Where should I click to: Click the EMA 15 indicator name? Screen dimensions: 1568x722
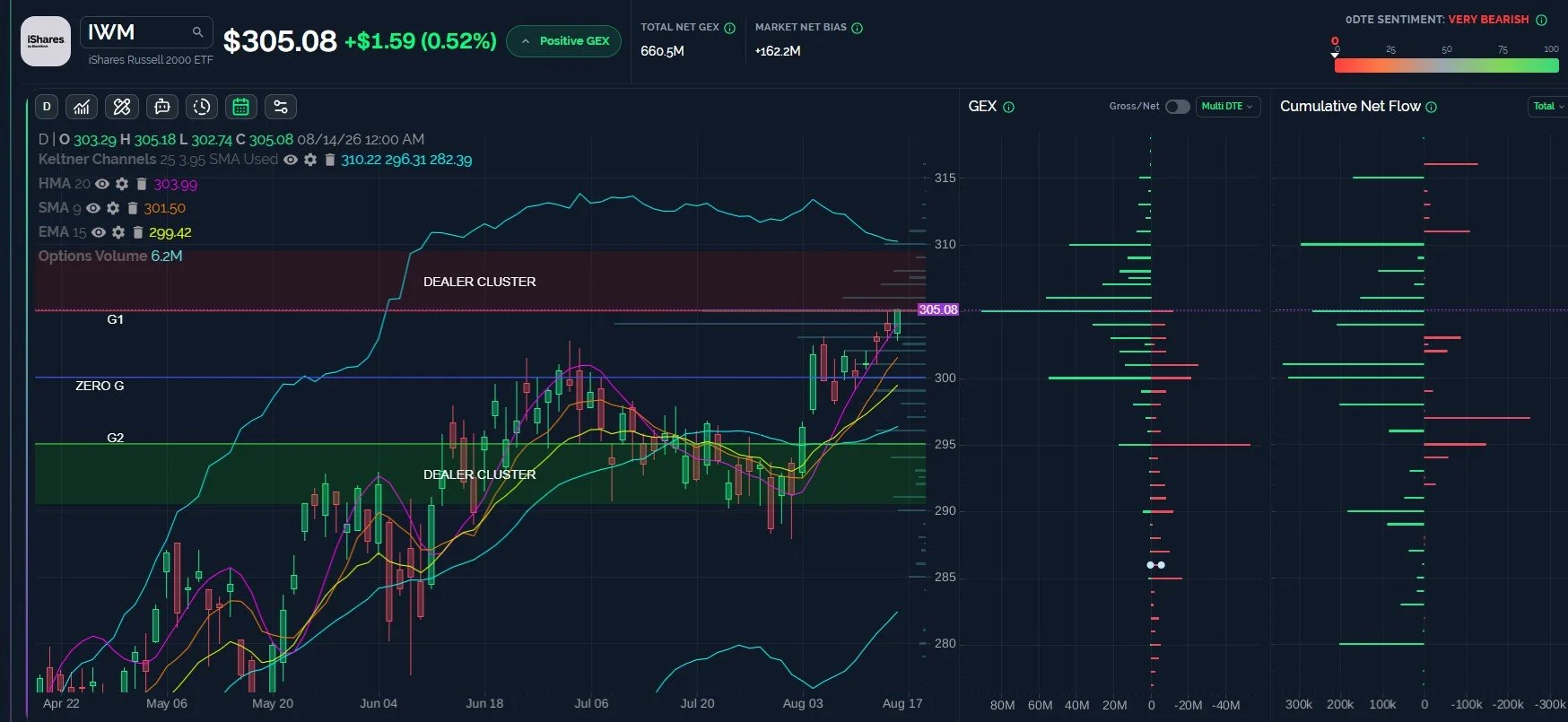pyautogui.click(x=62, y=232)
